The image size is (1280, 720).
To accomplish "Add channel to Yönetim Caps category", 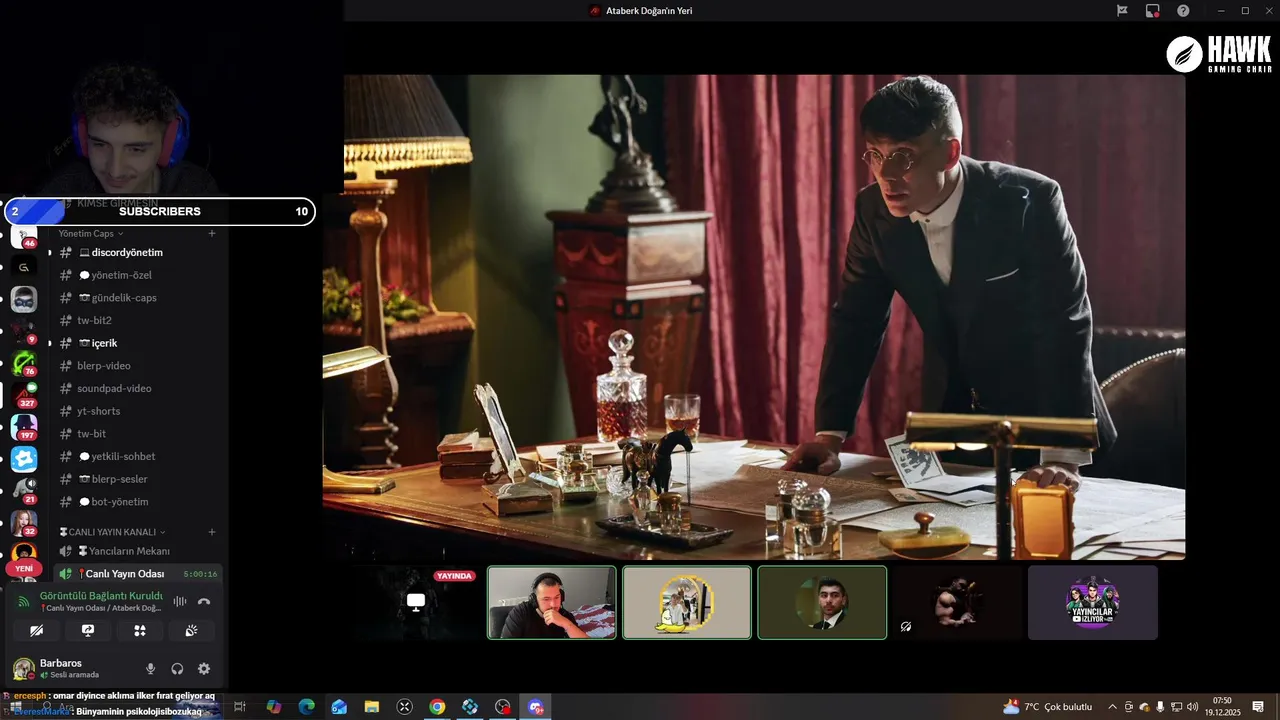I will click(x=212, y=233).
